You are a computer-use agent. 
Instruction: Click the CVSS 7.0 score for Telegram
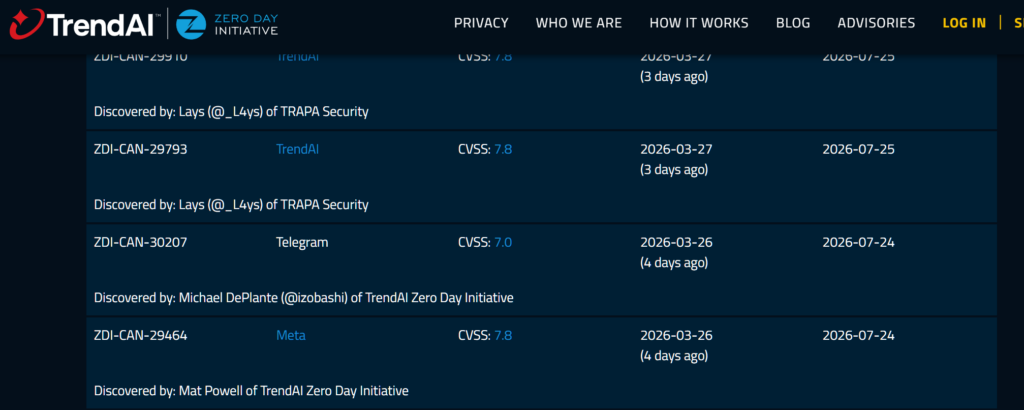(503, 242)
